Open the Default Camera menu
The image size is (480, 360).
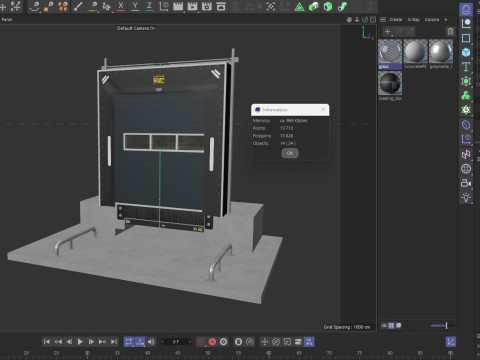[x=136, y=28]
